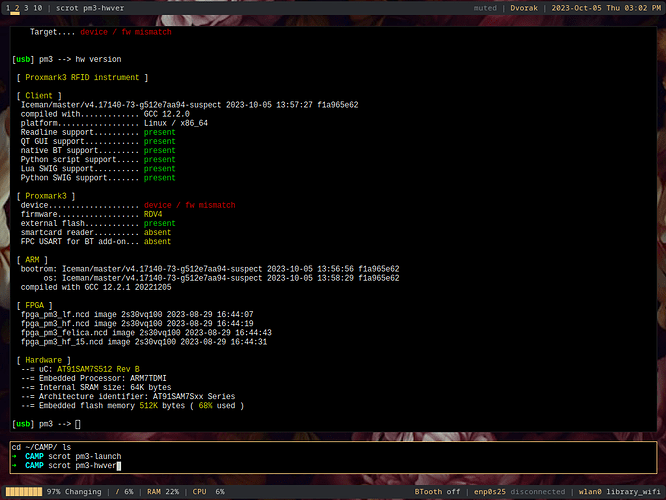666x500 pixels.
Task: Click the 'Dvorak' keyboard layout entry
Action: point(524,8)
